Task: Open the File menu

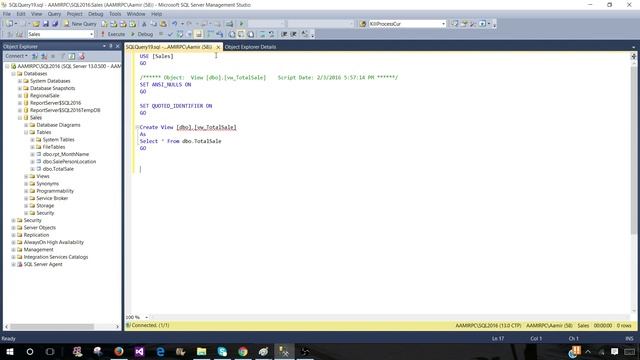Action: (7, 14)
